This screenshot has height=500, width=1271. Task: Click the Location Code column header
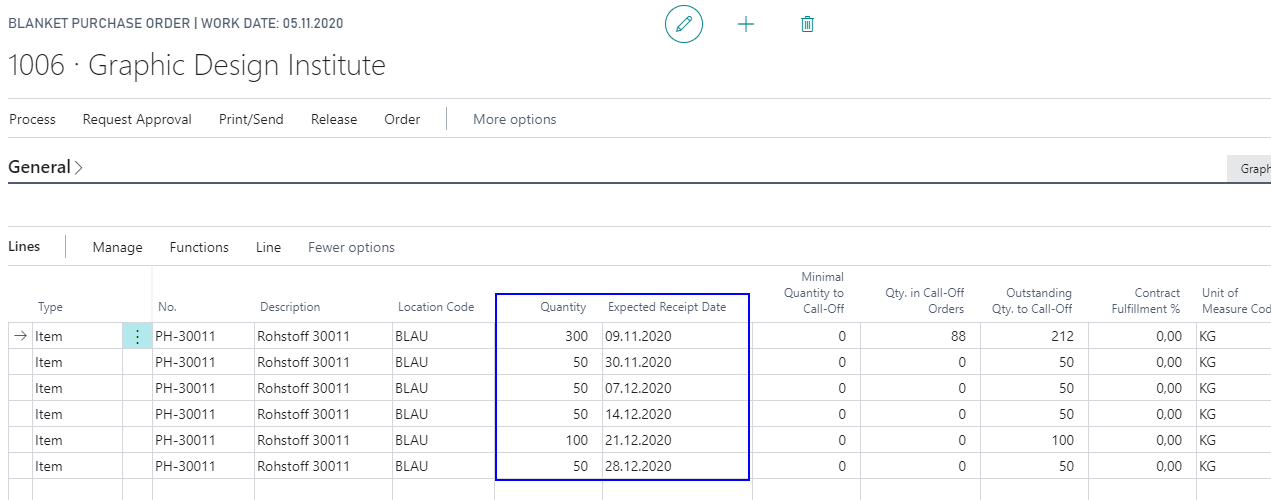coord(436,307)
